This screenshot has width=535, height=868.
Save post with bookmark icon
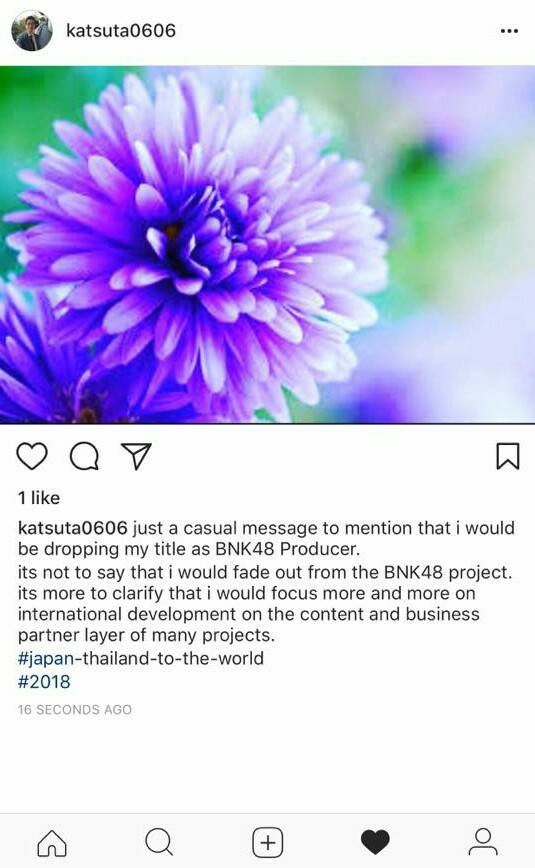[x=507, y=456]
